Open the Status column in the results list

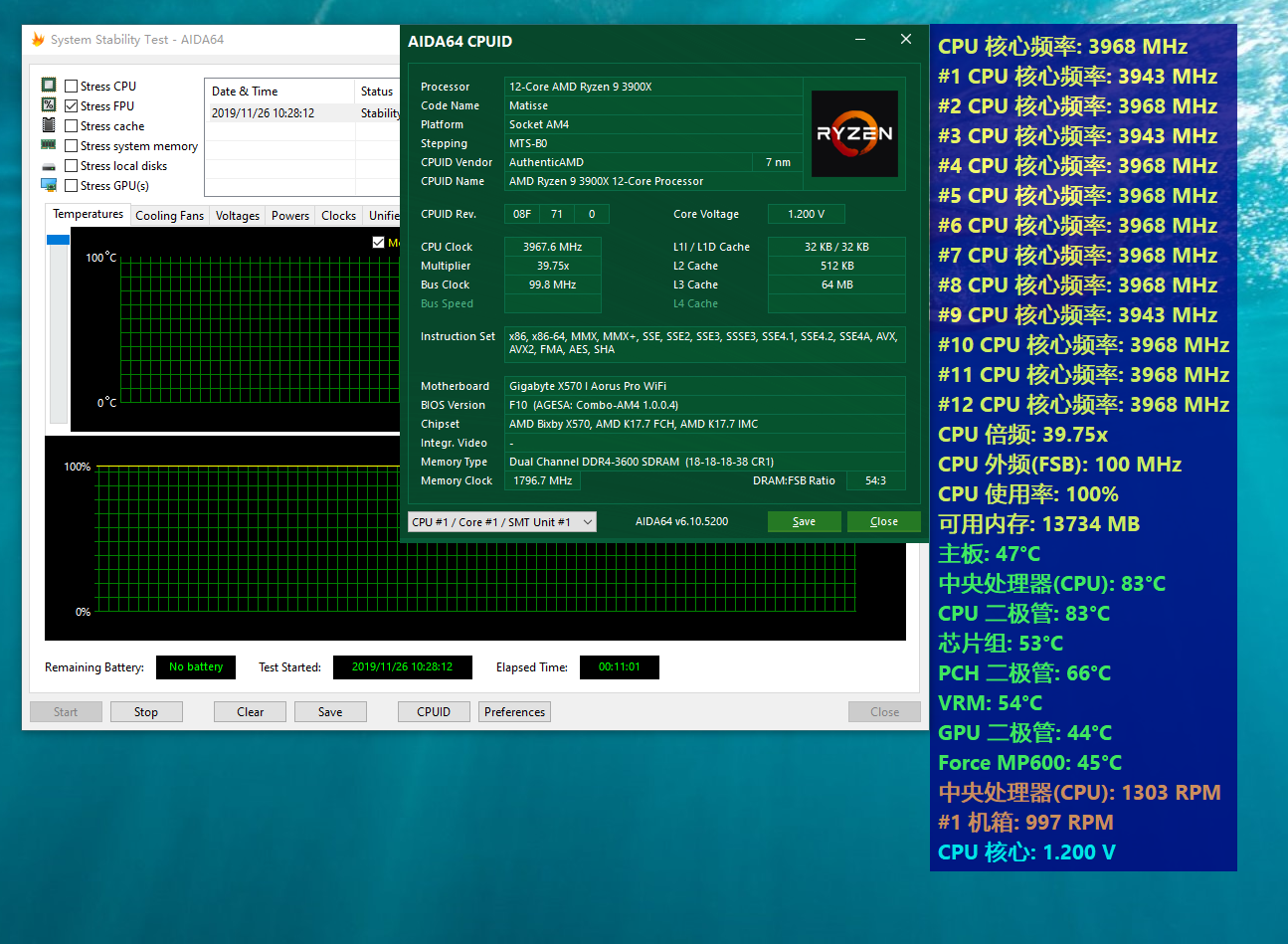(x=377, y=91)
